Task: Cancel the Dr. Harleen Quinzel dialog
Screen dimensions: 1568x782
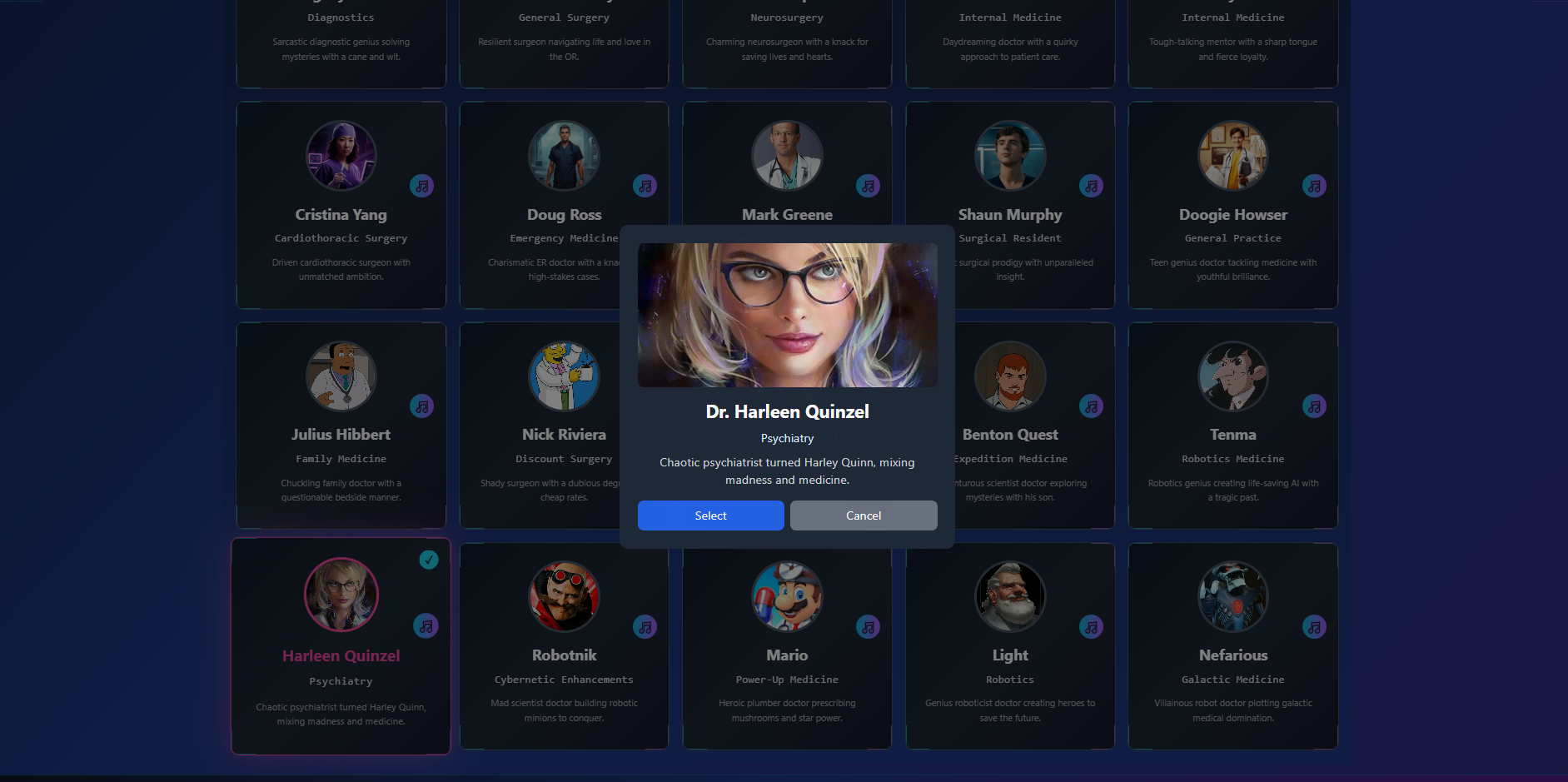Action: 864,516
